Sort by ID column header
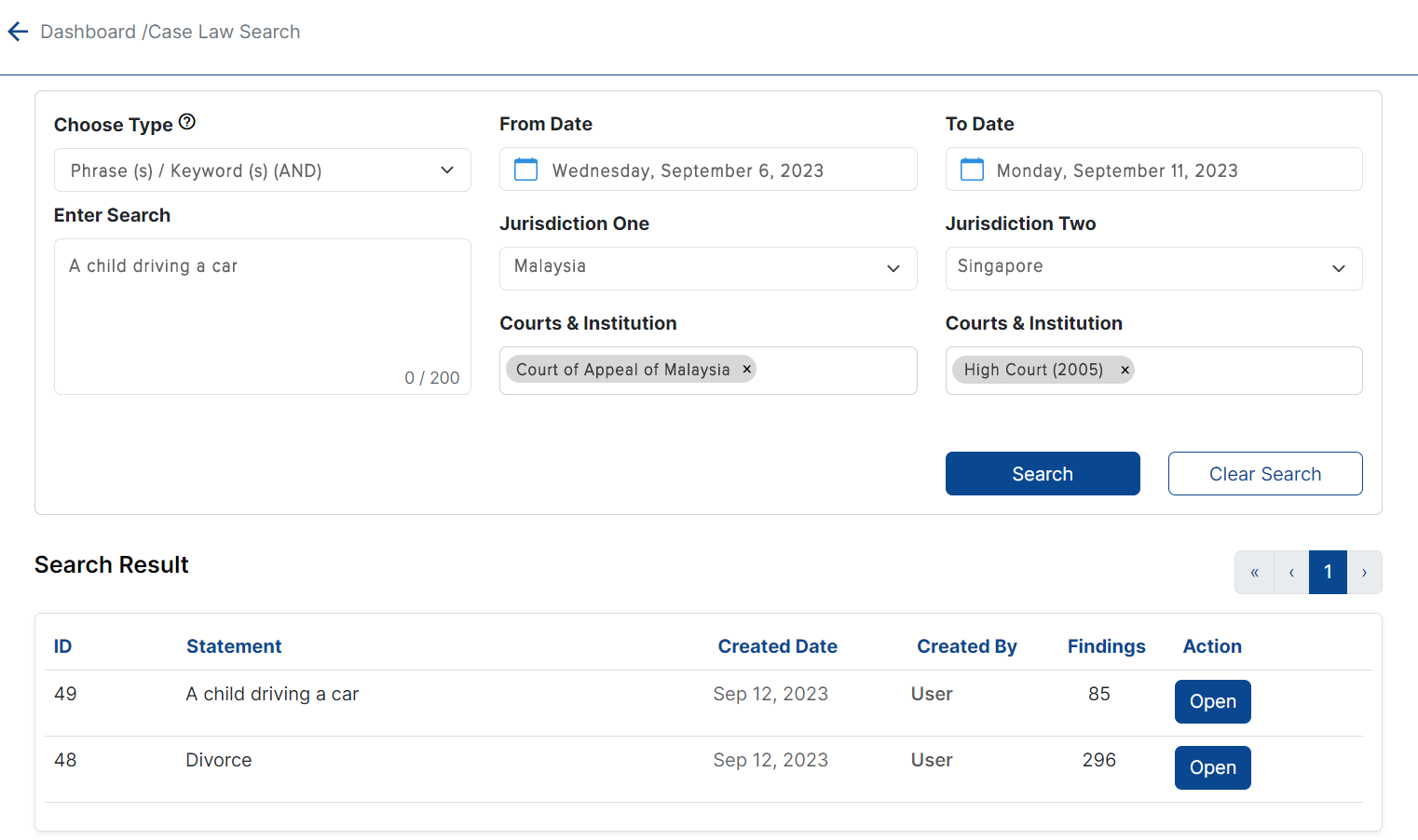 62,646
